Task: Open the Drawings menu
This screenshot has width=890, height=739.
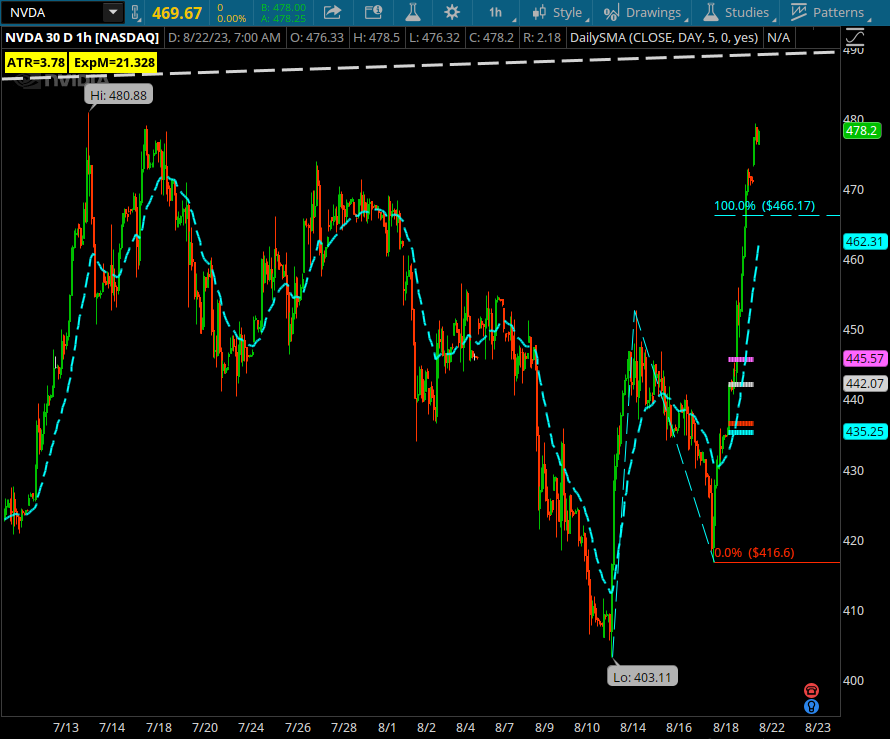Action: 644,12
